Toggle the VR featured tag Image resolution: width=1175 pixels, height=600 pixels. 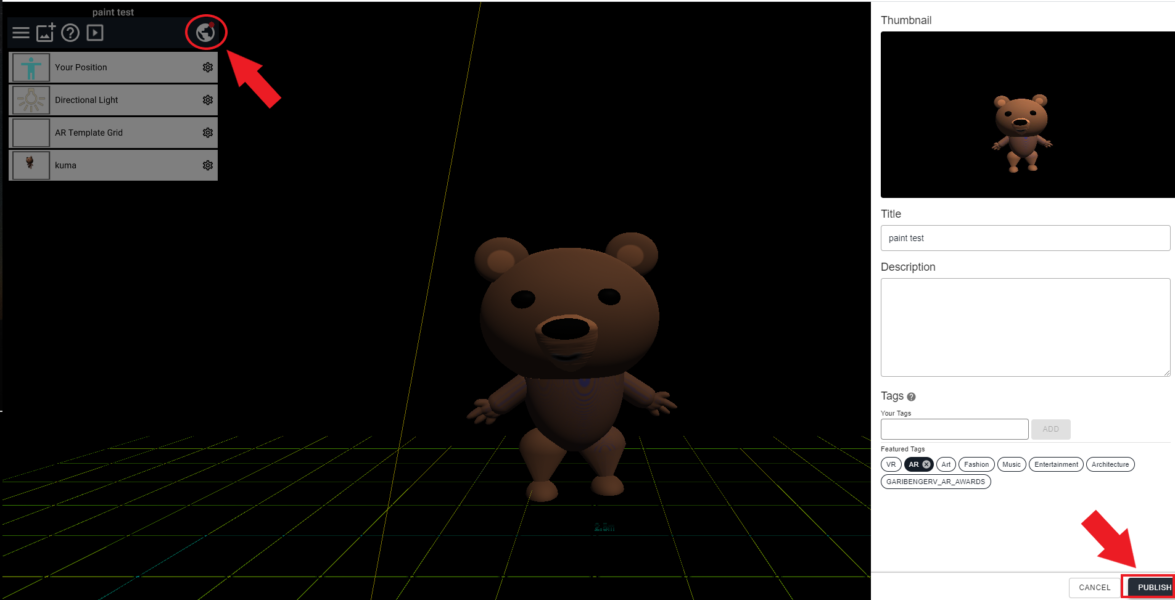(891, 464)
